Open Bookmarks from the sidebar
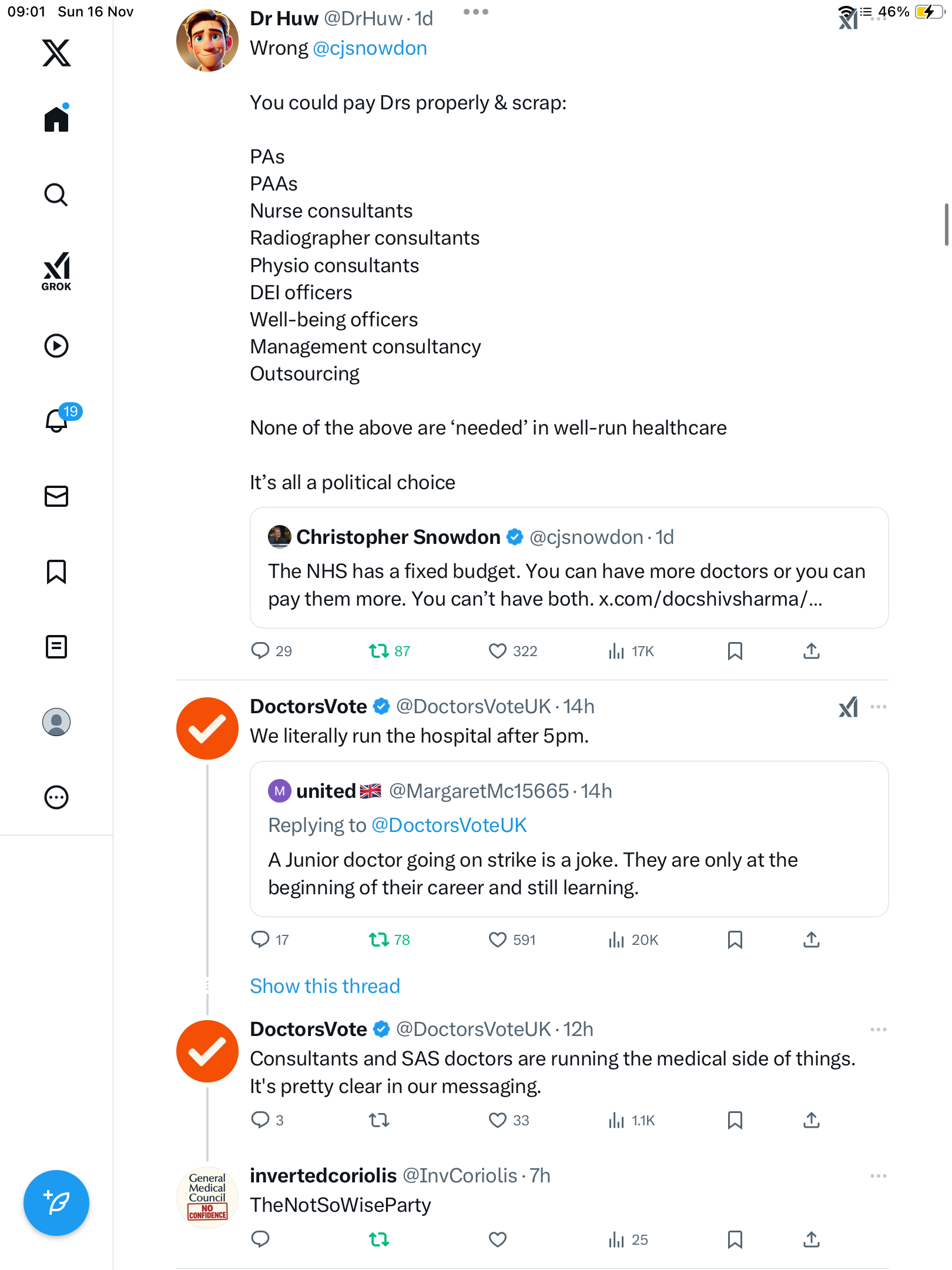The height and width of the screenshot is (1270, 952). tap(56, 571)
